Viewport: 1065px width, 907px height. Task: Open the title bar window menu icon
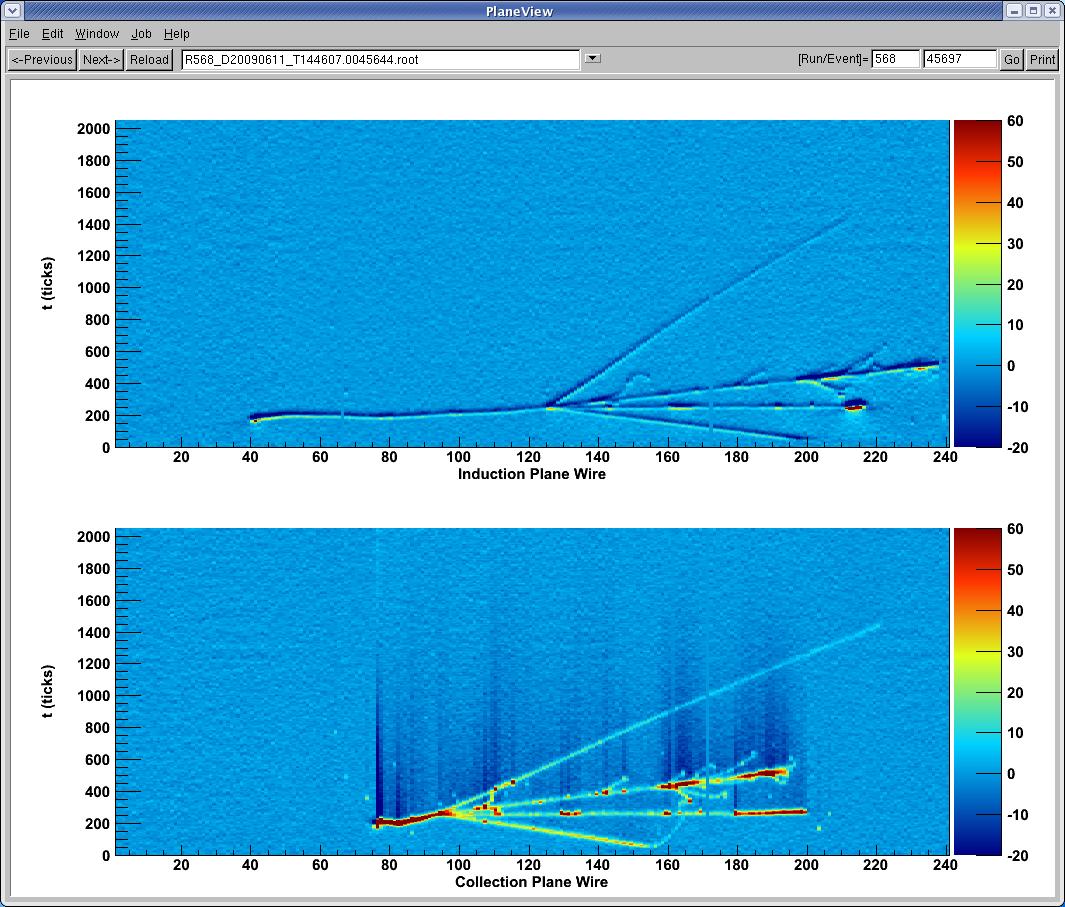click(x=10, y=11)
